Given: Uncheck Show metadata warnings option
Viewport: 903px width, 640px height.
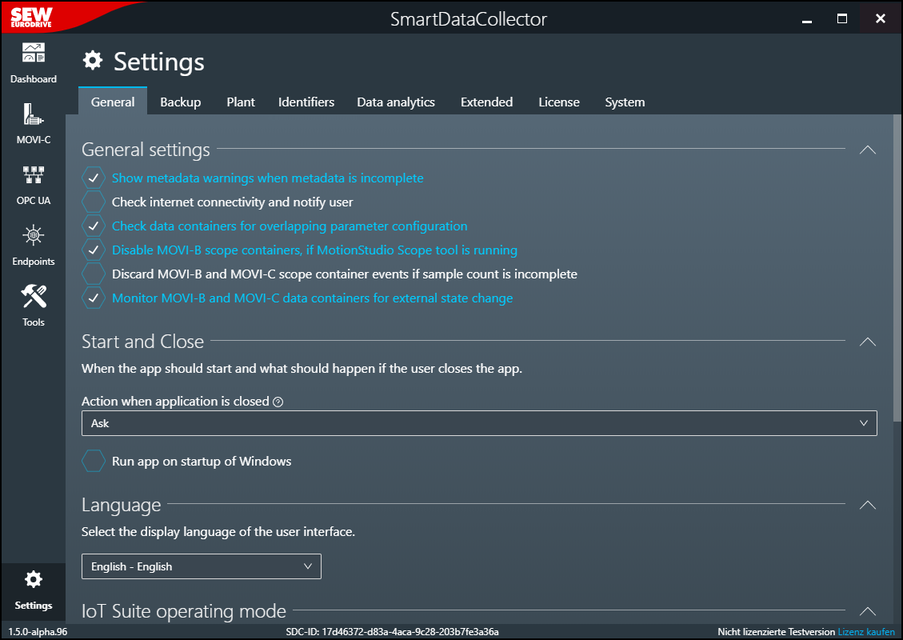Looking at the screenshot, I should point(93,178).
